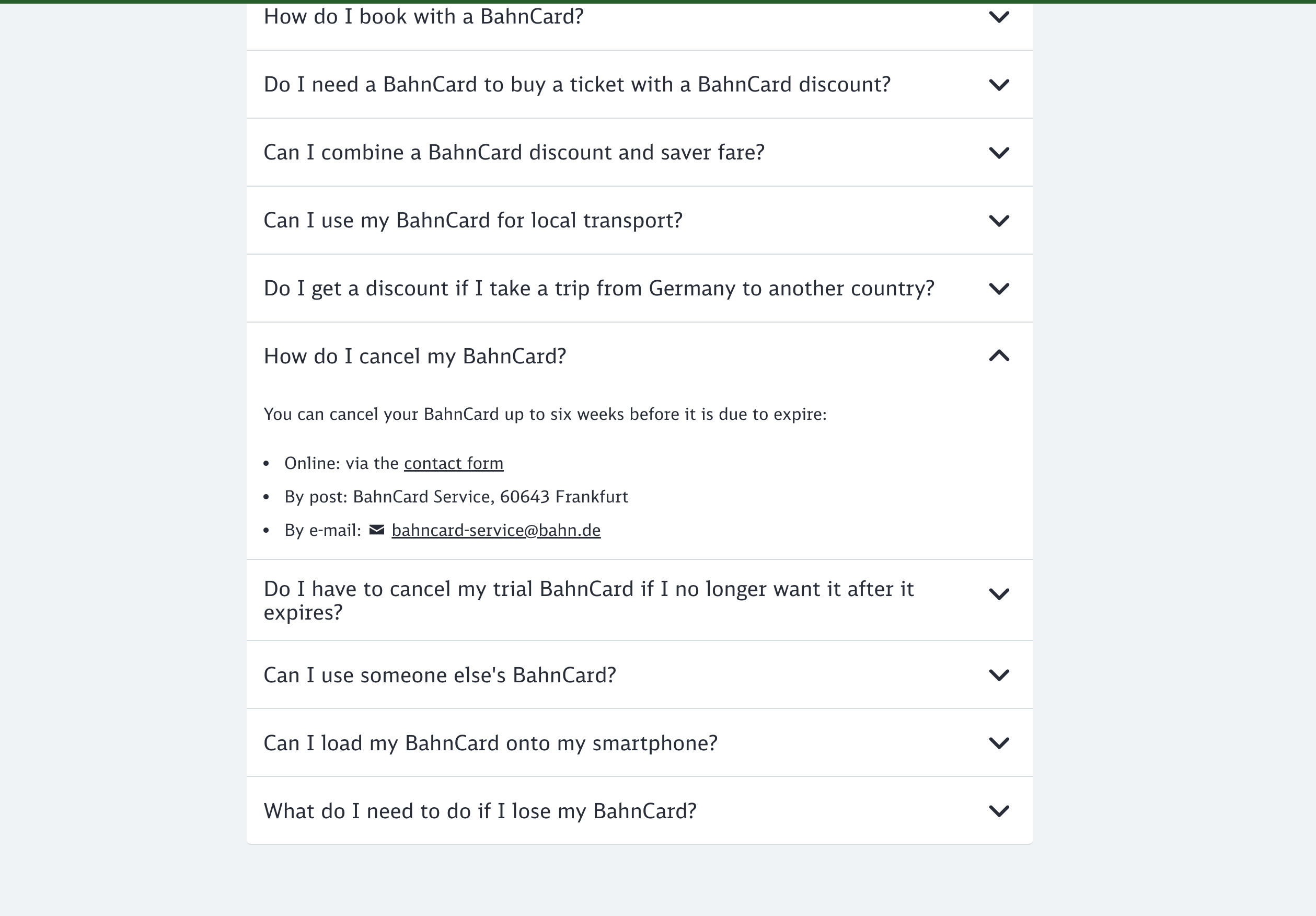Viewport: 1316px width, 916px height.
Task: Click question "Can I use my BahnCard for local transport?"
Action: coord(473,220)
